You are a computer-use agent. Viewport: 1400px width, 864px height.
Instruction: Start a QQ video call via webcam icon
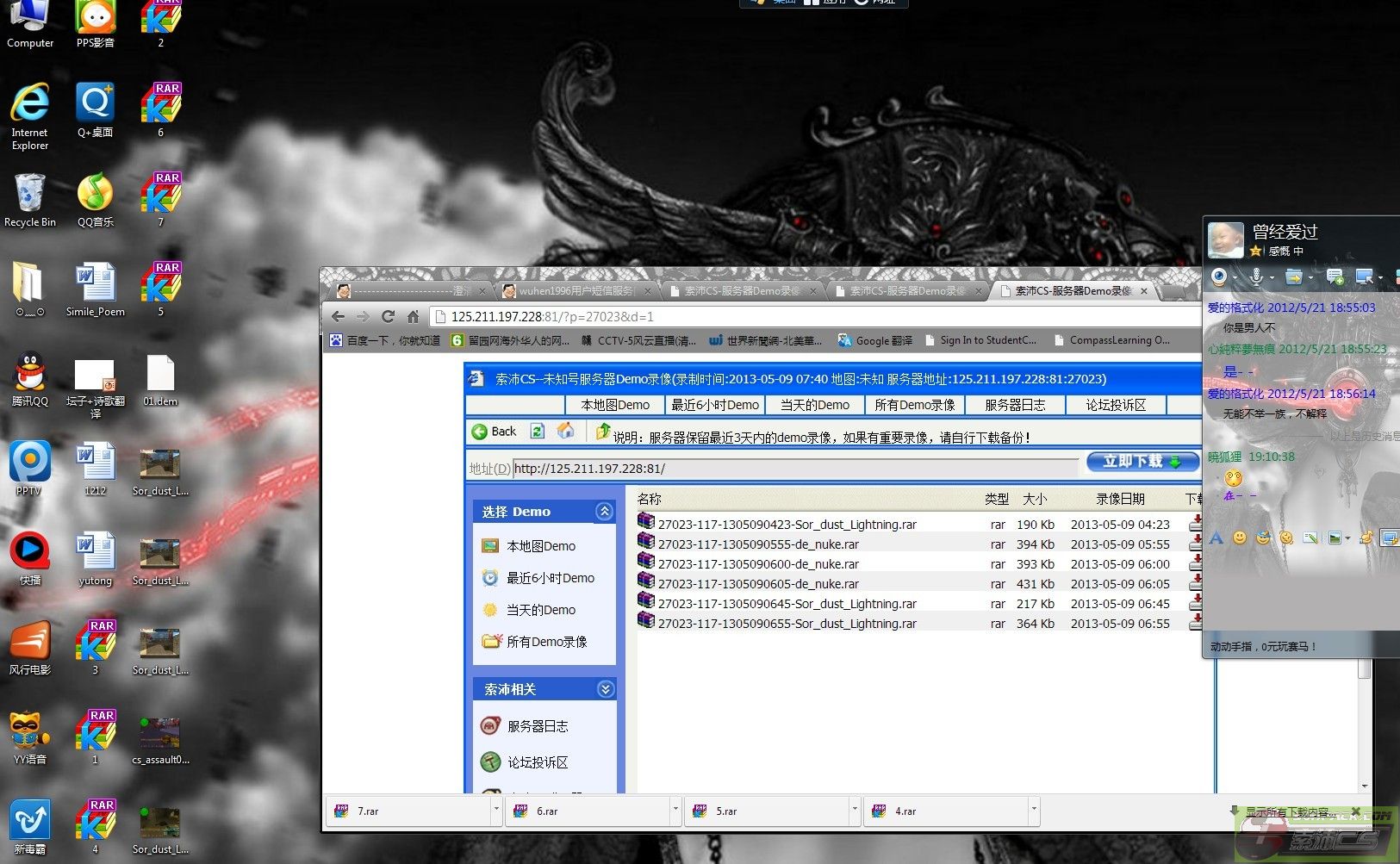(1219, 277)
